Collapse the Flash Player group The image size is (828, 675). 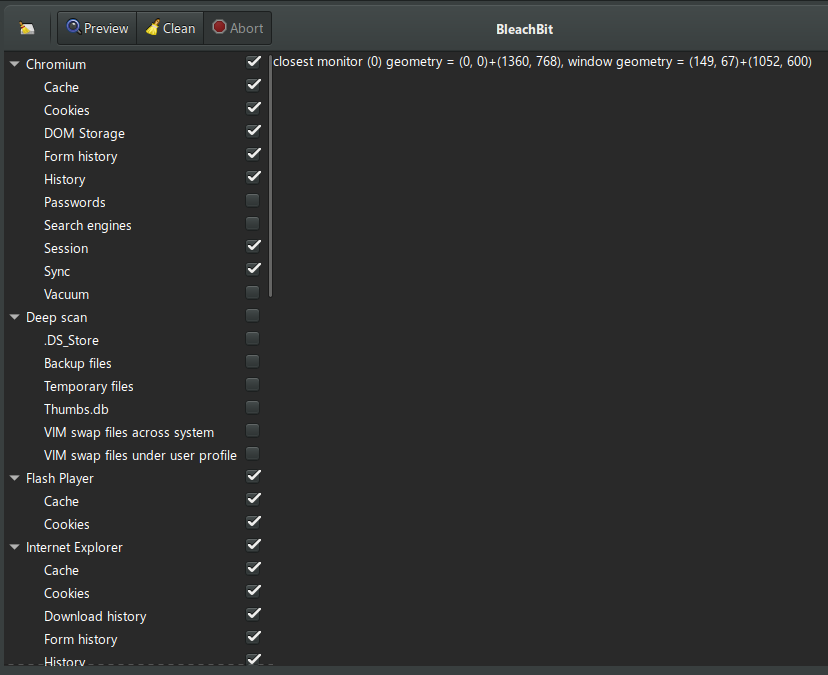(15, 479)
